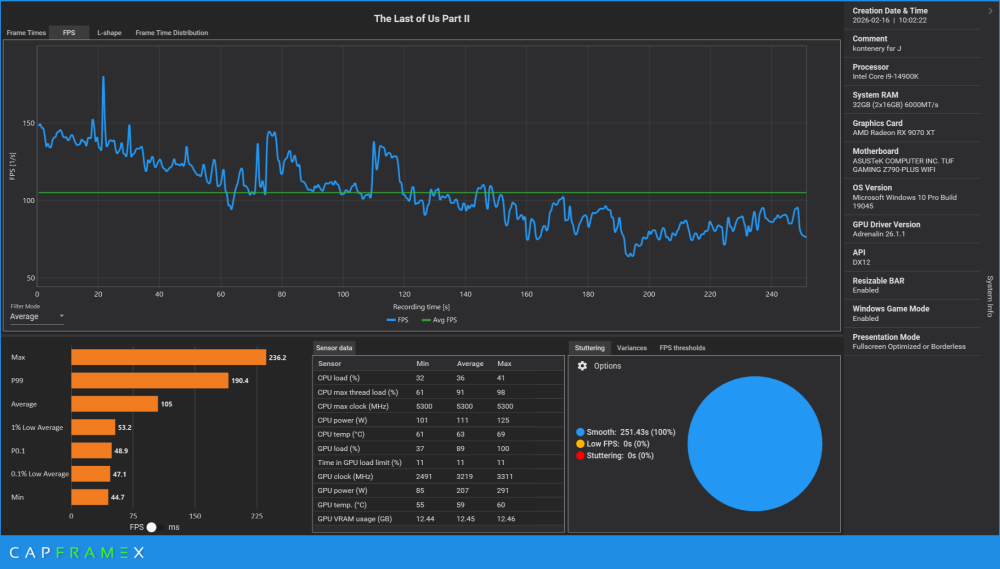Open the L-shape tab
Screen dimensions: 1000x569
click(109, 33)
